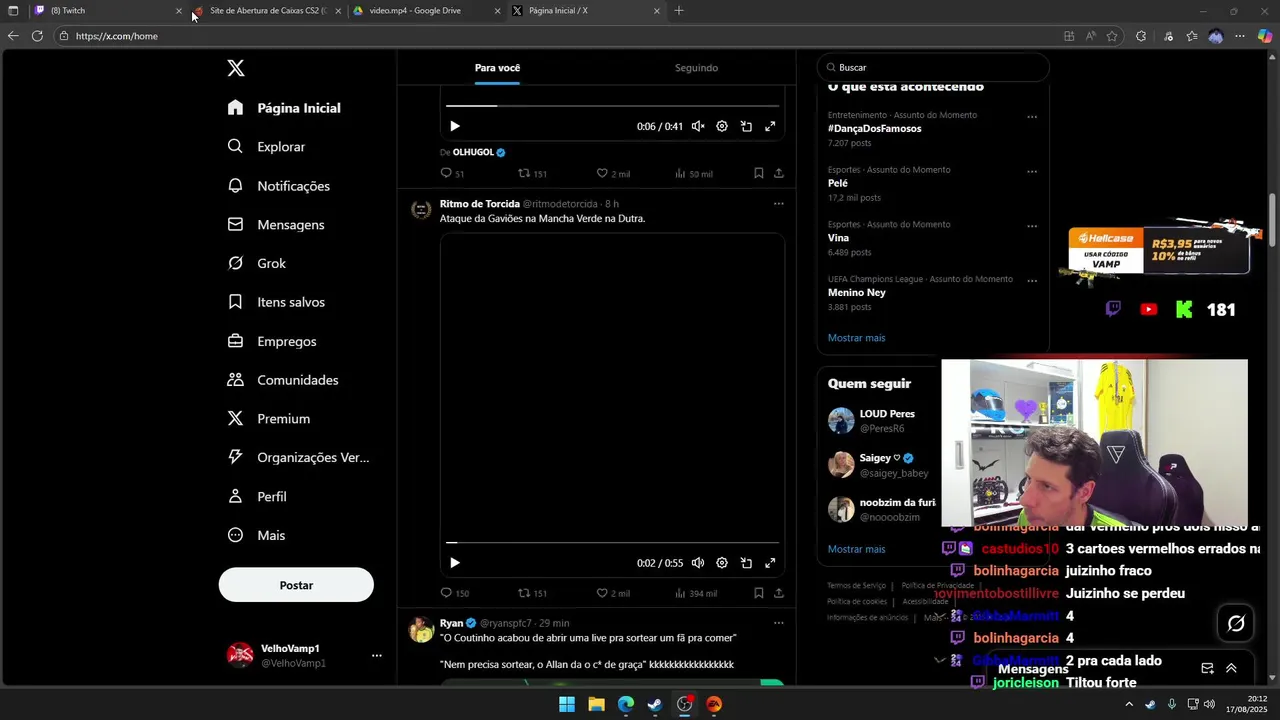1280x720 pixels.
Task: Bookmark the Ritmo de Torcida post
Action: tap(759, 593)
